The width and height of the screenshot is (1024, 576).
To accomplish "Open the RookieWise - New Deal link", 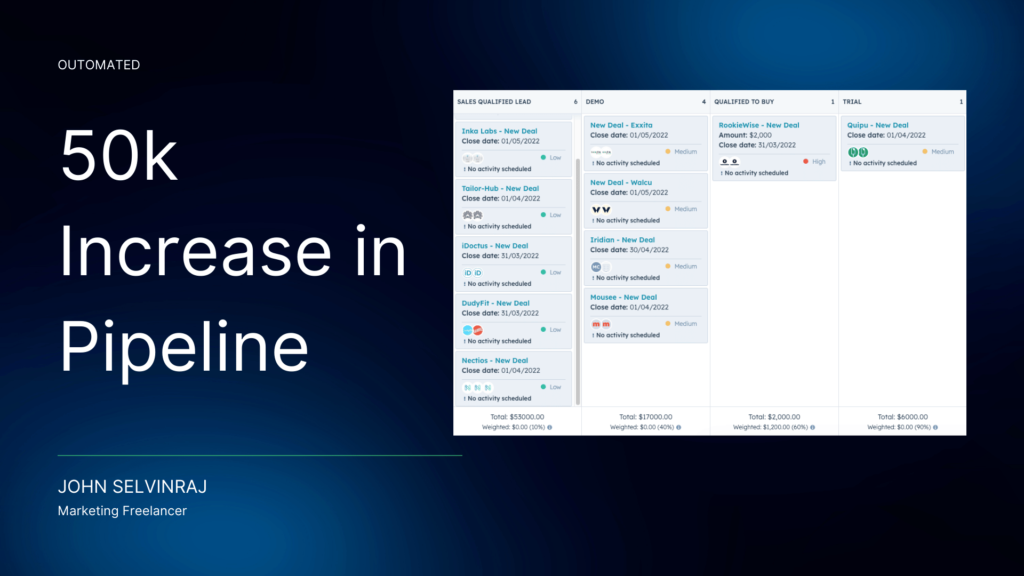I will (x=759, y=125).
